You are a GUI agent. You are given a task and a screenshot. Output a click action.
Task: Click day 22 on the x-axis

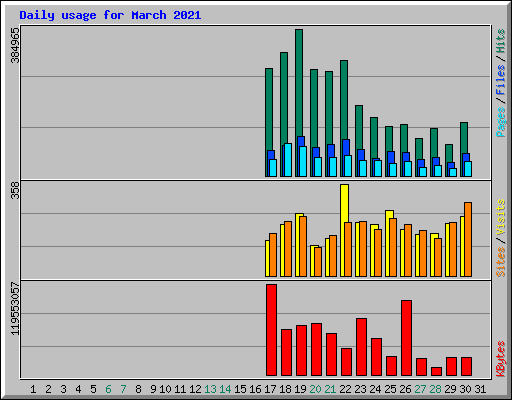point(345,389)
